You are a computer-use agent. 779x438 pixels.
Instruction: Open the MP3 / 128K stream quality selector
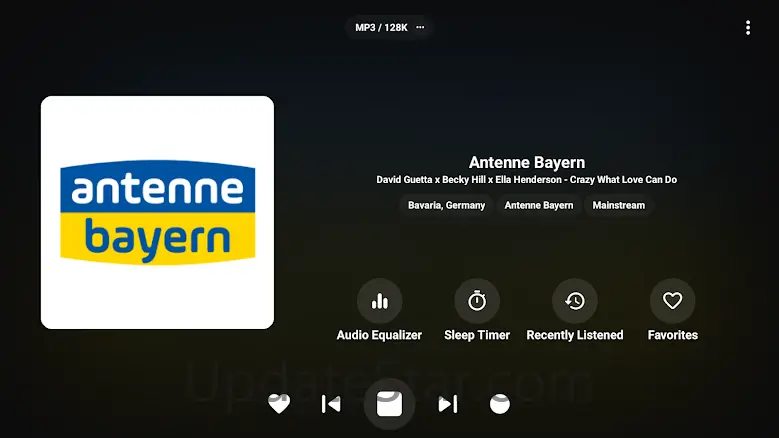pos(390,27)
